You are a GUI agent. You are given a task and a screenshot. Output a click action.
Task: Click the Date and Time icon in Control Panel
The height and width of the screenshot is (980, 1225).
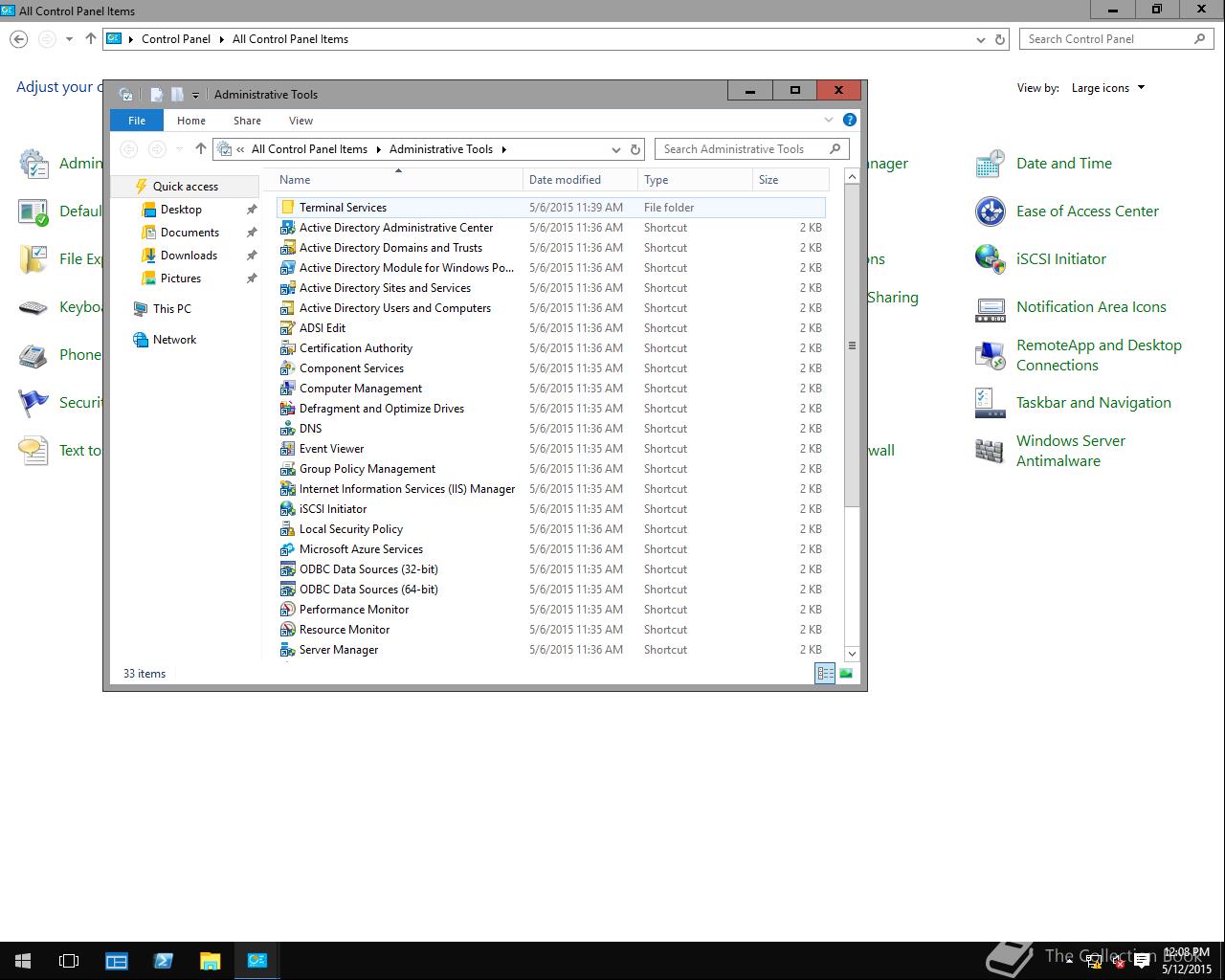point(990,164)
